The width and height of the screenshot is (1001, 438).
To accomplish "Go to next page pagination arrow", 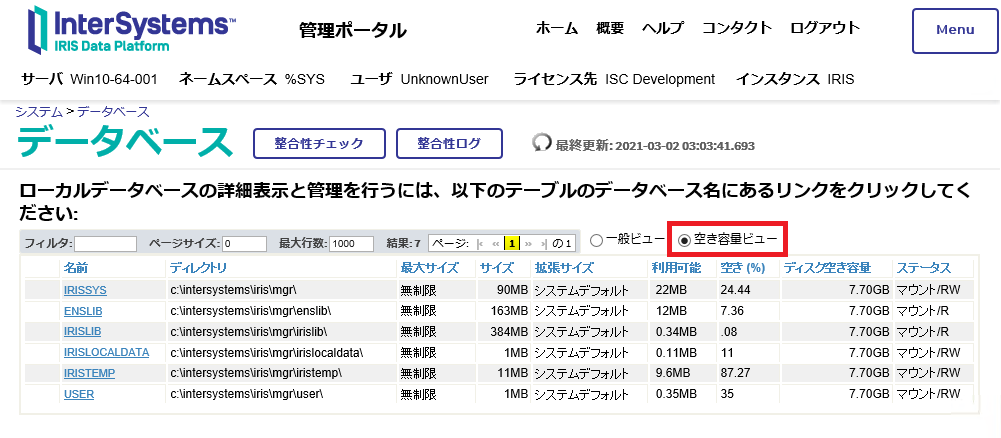I will pyautogui.click(x=528, y=243).
